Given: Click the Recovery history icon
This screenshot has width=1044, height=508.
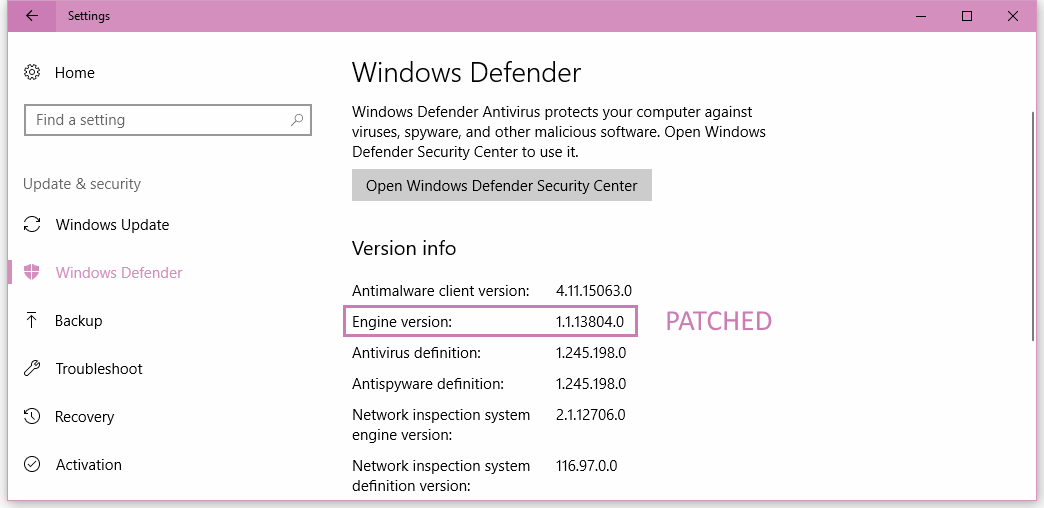Looking at the screenshot, I should 32,417.
